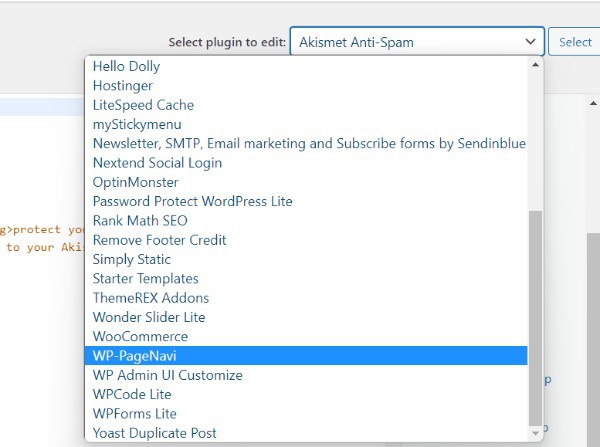
Task: Click the Select button
Action: pyautogui.click(x=574, y=42)
